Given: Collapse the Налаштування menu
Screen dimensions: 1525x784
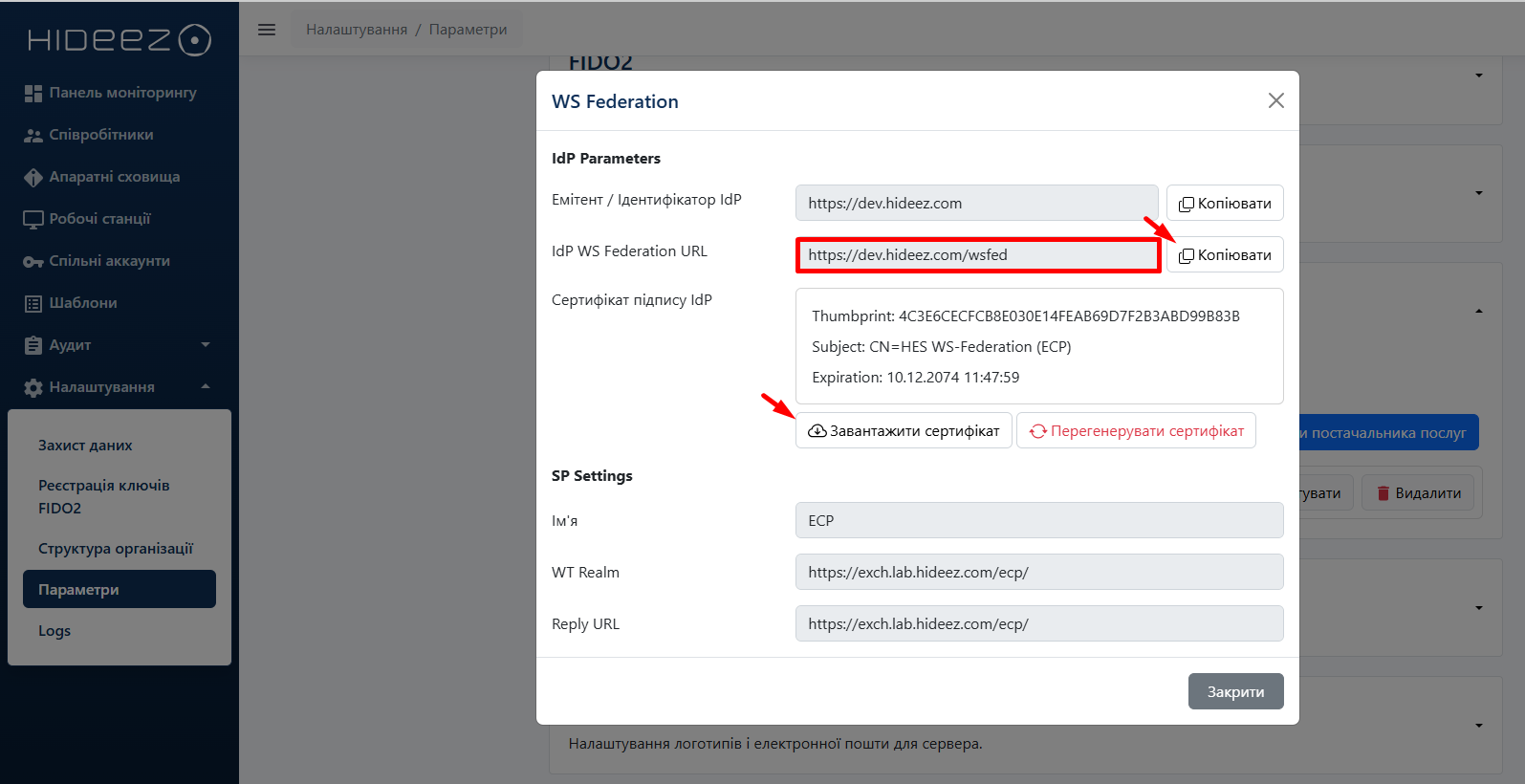Looking at the screenshot, I should tap(117, 387).
